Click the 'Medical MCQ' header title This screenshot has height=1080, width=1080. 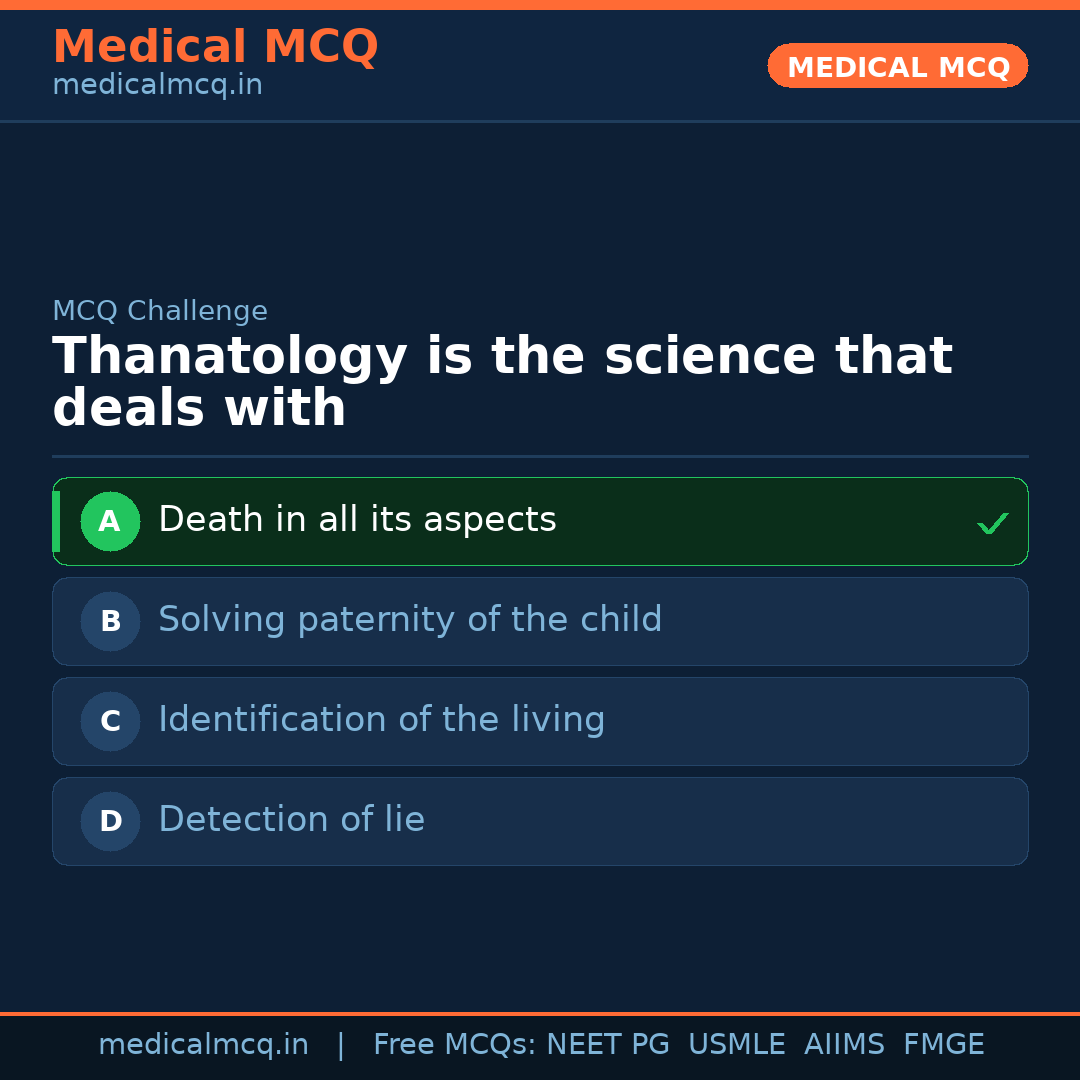point(215,47)
